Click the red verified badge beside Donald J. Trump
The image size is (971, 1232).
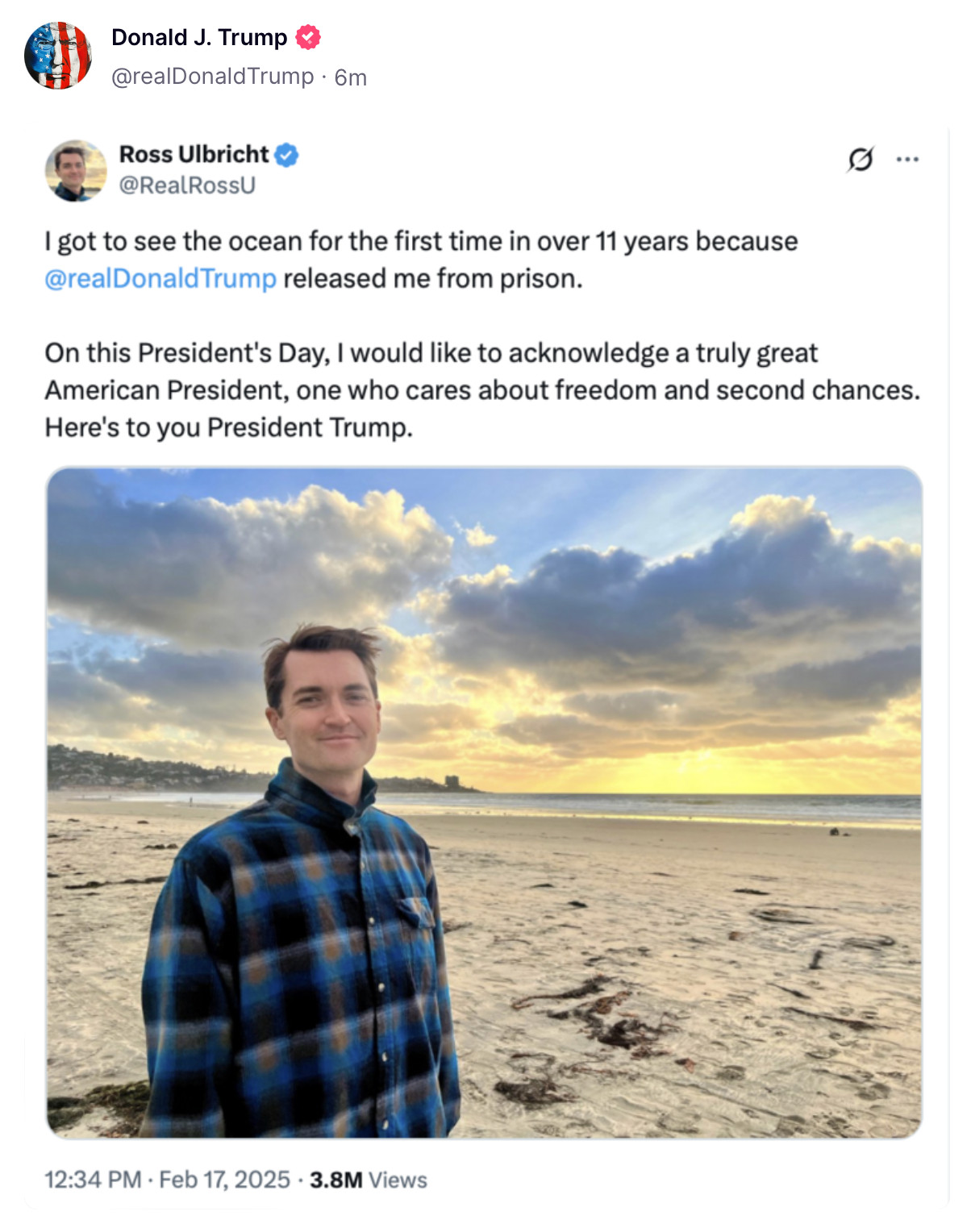[x=308, y=37]
